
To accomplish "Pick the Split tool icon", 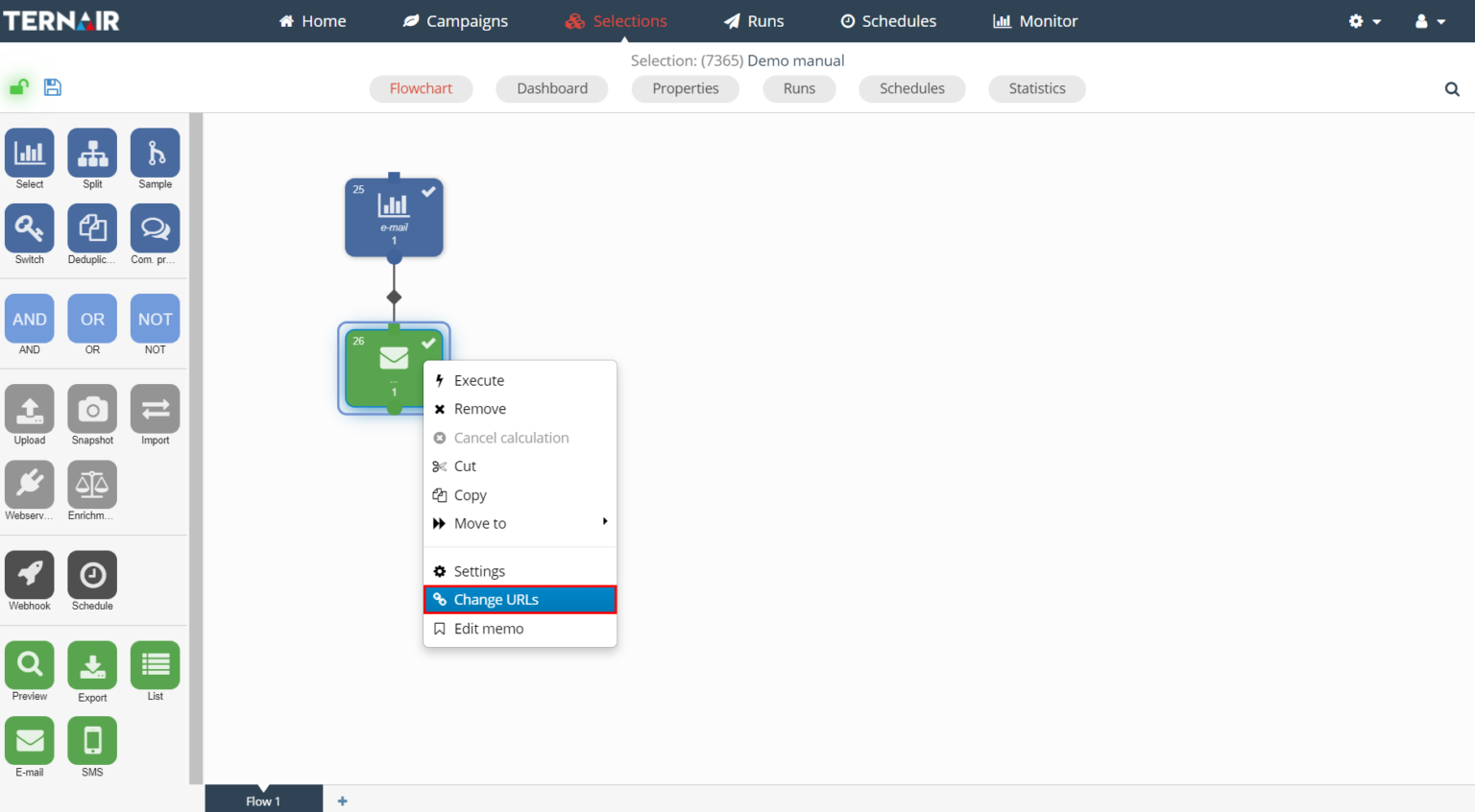I will tap(92, 153).
